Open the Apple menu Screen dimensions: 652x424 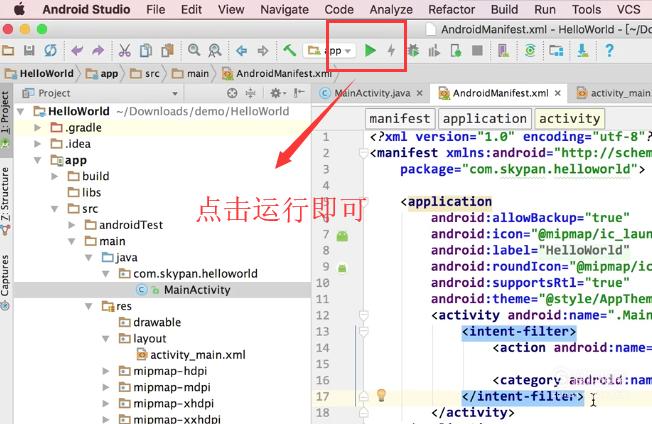click(x=19, y=9)
